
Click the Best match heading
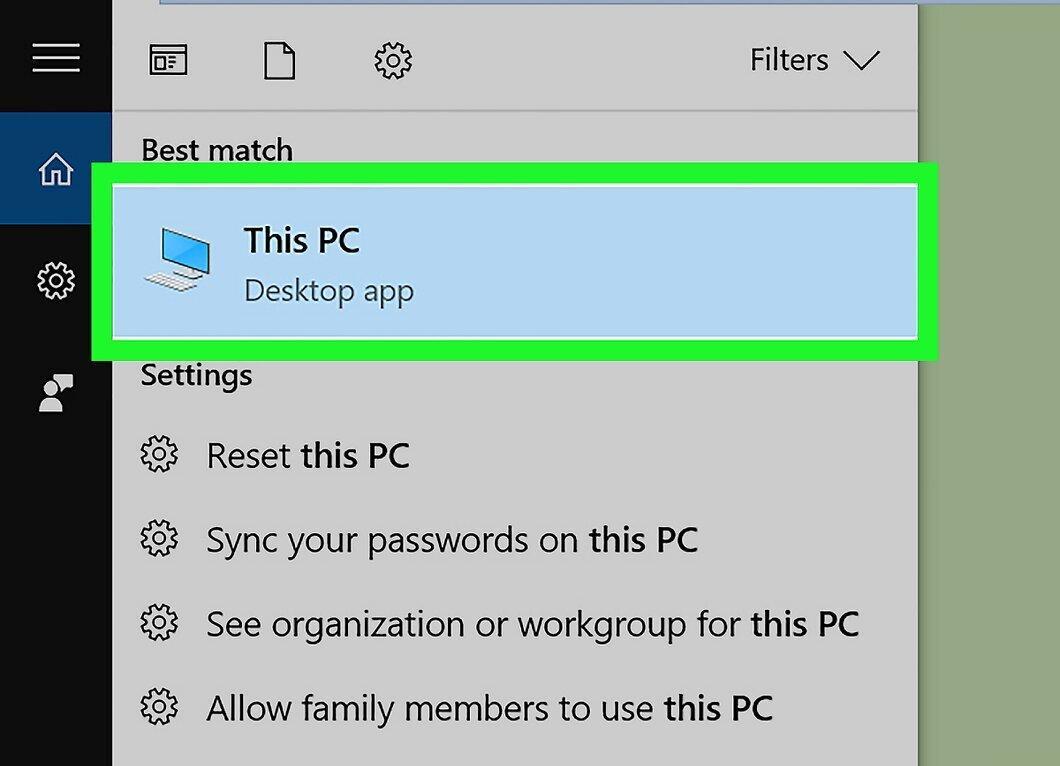coord(217,149)
